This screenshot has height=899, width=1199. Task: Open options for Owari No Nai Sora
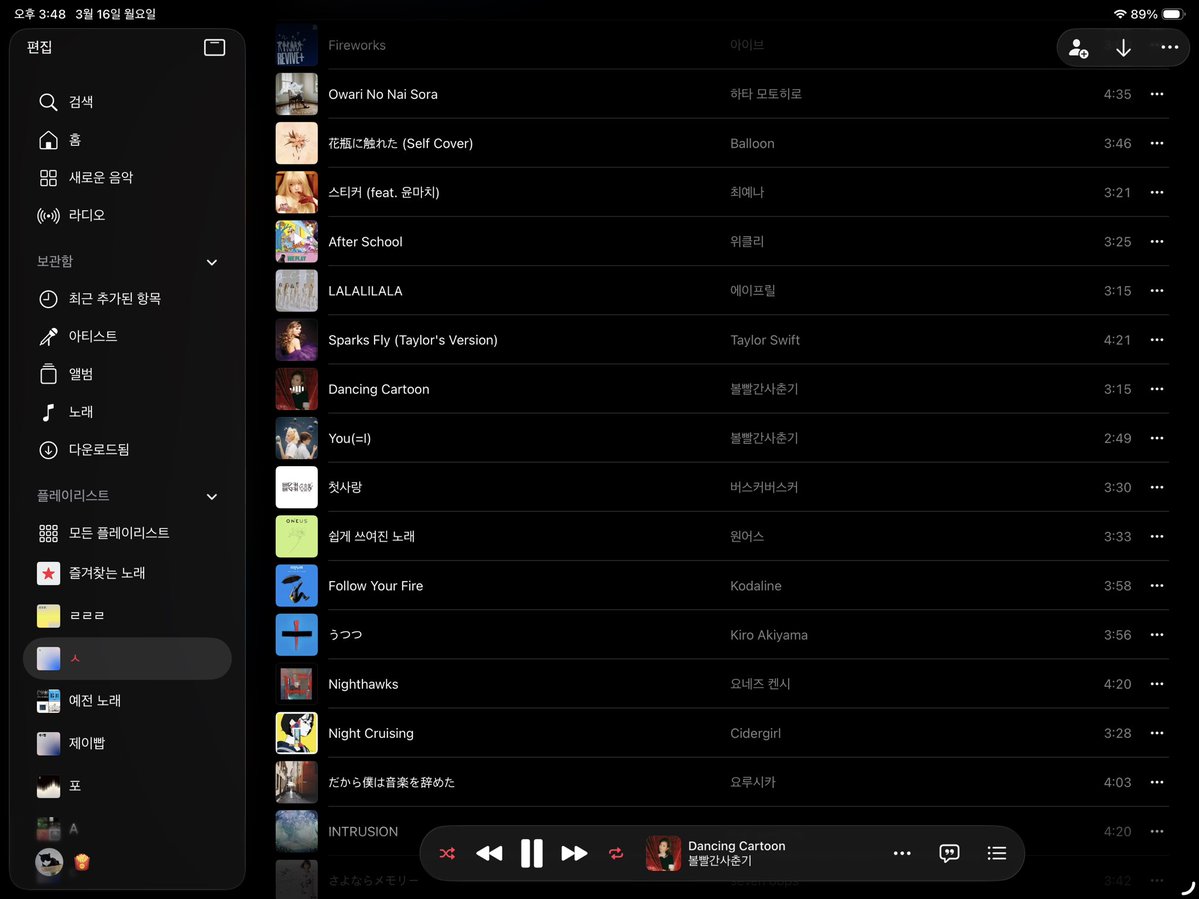point(1156,94)
